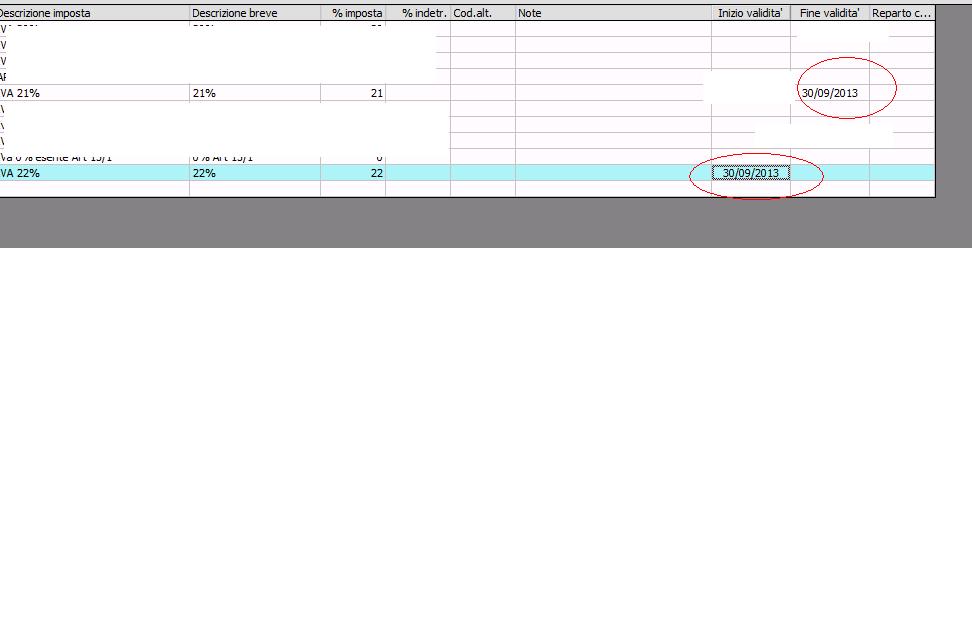The width and height of the screenshot is (972, 639).
Task: Click the Reparto c... column header
Action: (902, 12)
